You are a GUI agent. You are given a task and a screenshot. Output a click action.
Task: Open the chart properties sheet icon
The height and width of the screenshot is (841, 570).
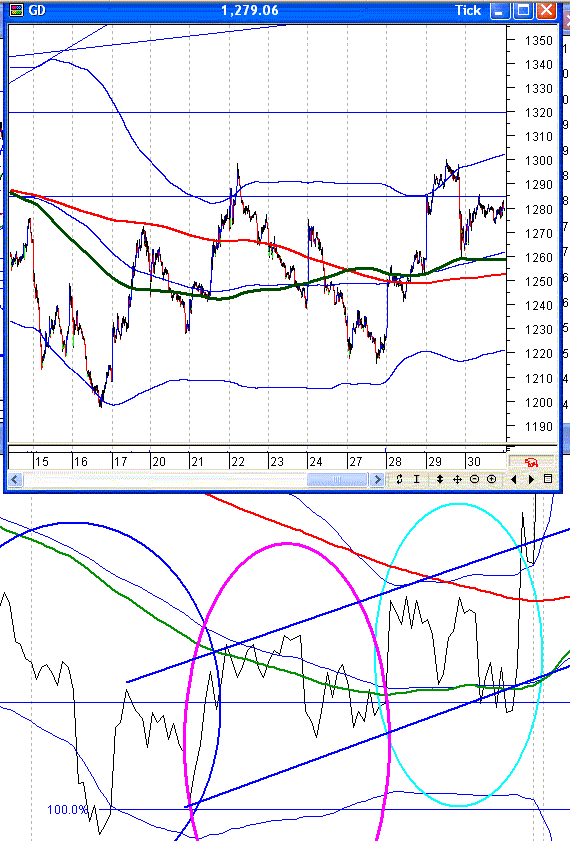(548, 479)
